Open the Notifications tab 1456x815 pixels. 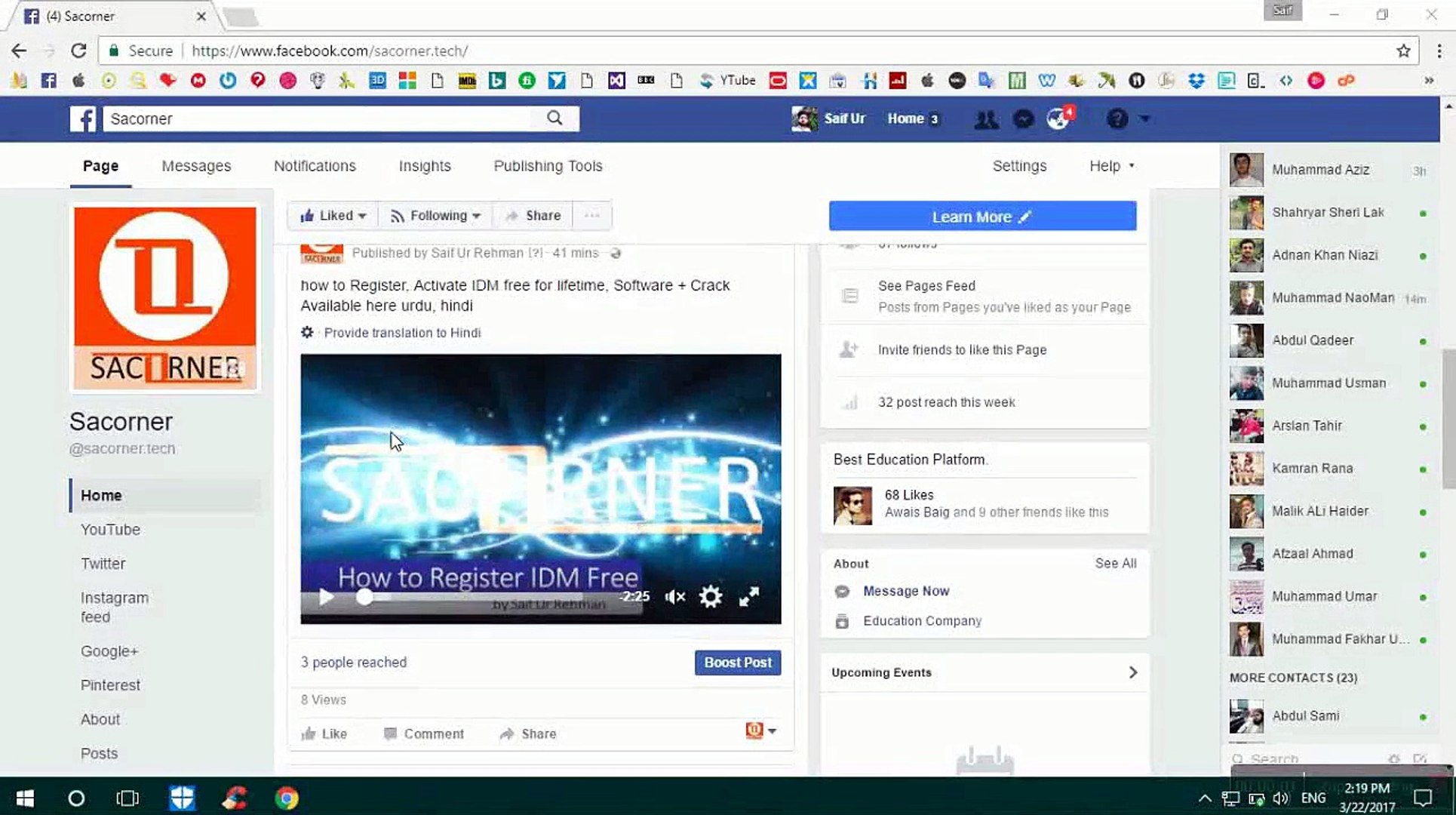315,166
